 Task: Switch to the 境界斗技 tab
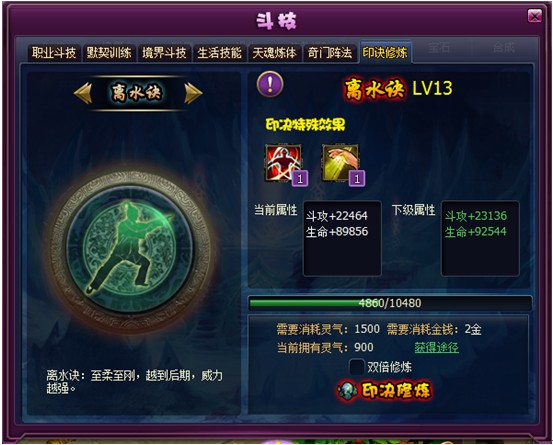coord(164,53)
